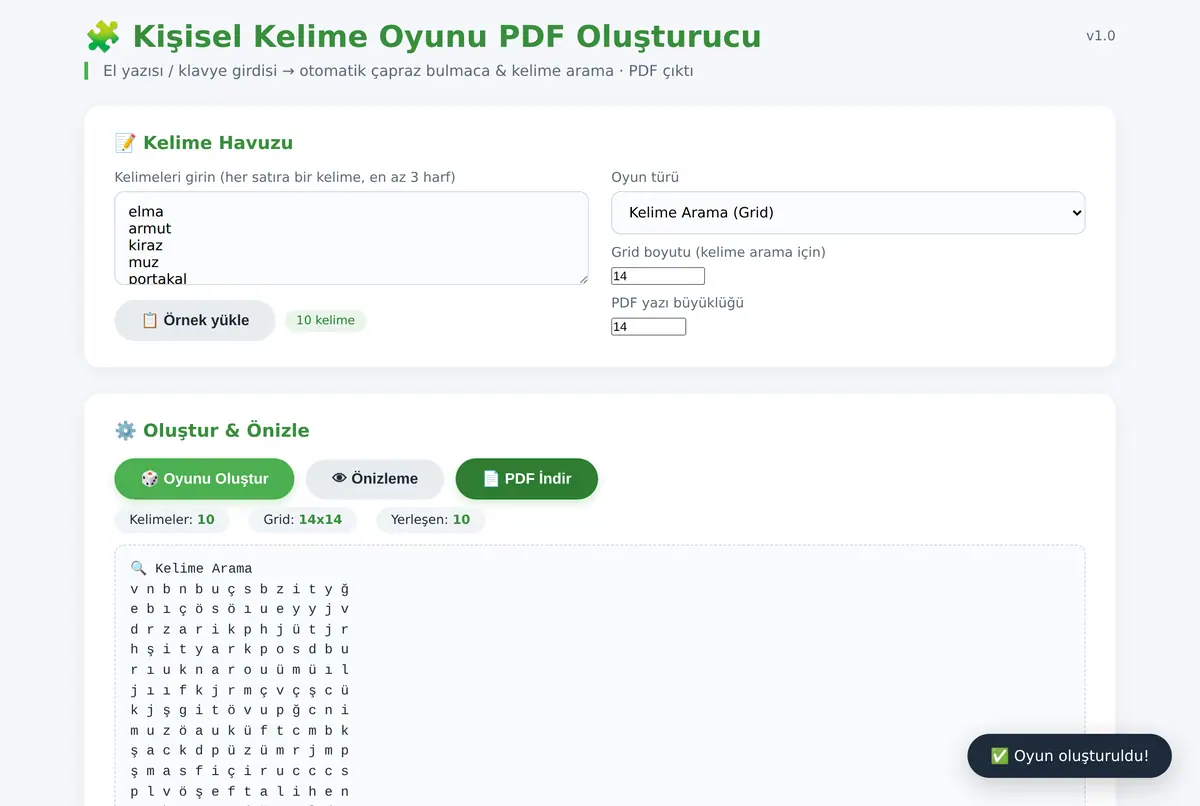Click the grid row starting 'm u z ö a u k'
Image resolution: width=1200 pixels, height=806 pixels.
pyautogui.click(x=239, y=731)
